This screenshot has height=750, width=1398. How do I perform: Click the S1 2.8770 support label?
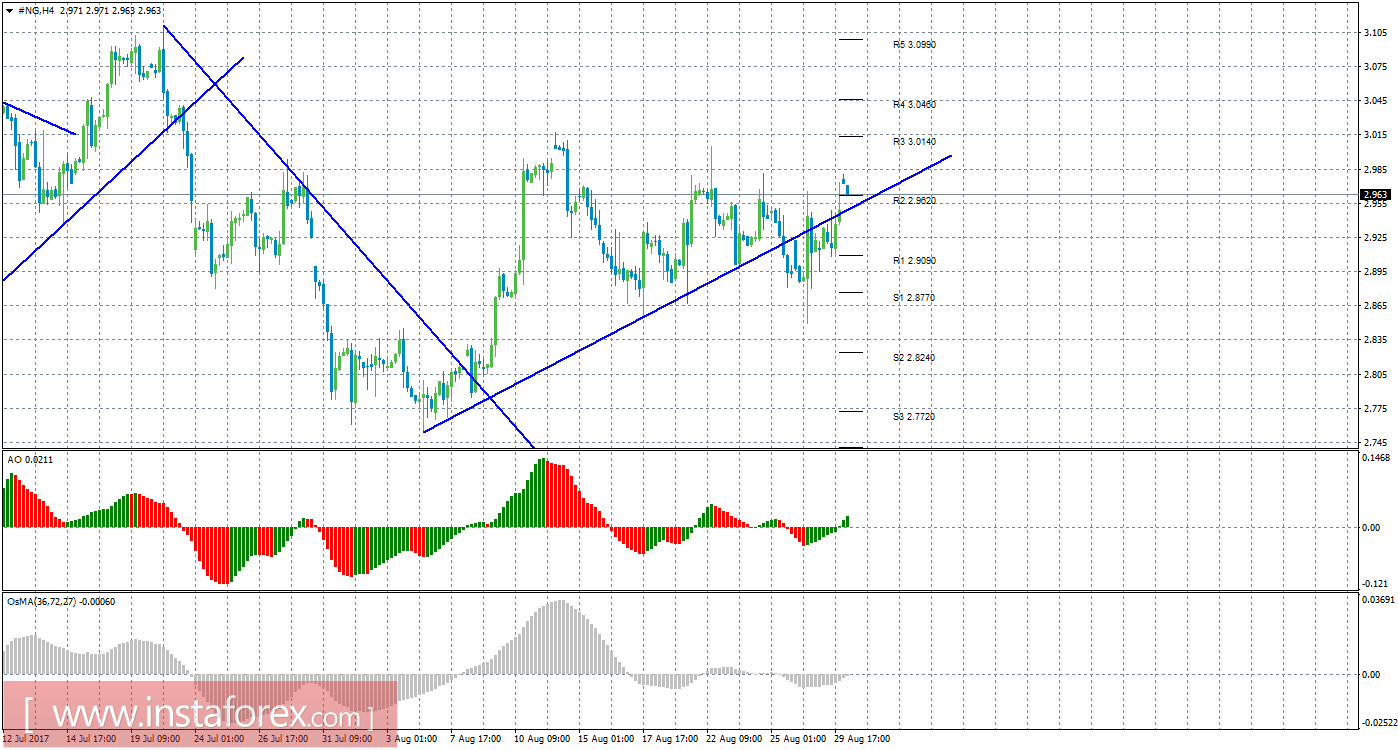pos(914,298)
